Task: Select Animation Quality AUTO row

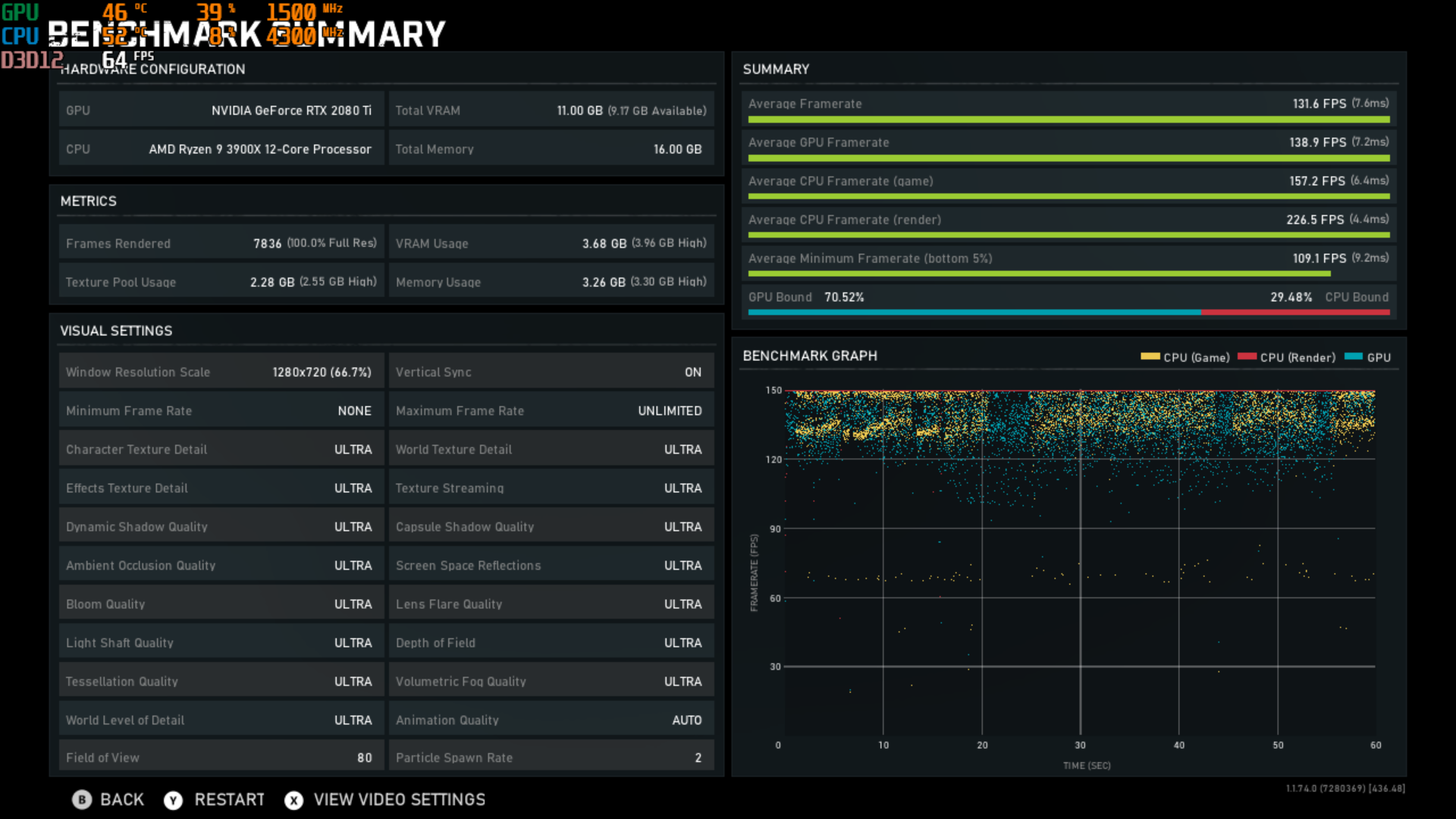Action: [551, 720]
